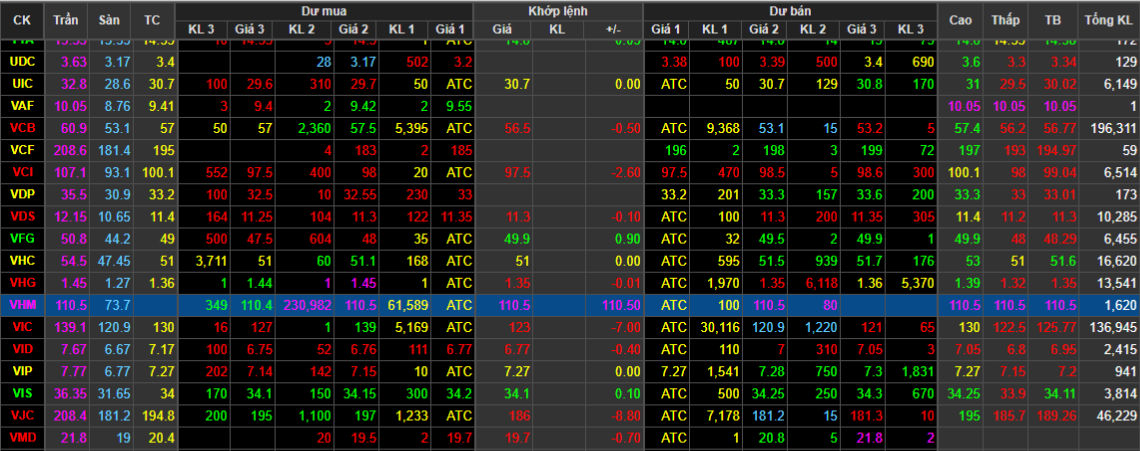Click the VMD stock symbol
This screenshot has height=451, width=1140.
22,436
